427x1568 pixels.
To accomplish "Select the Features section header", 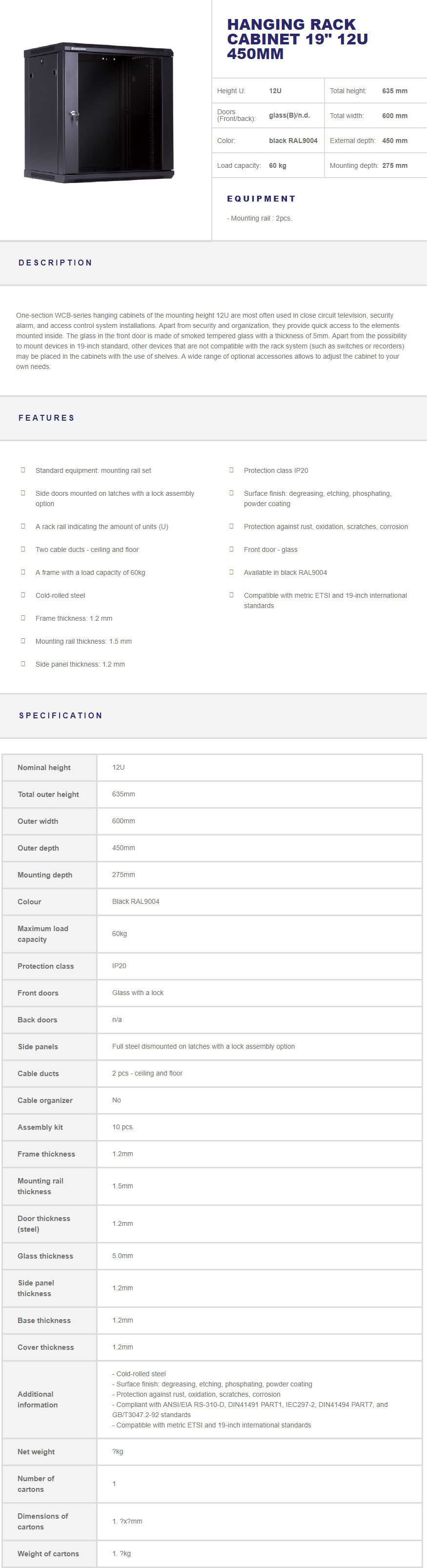I will (47, 418).
